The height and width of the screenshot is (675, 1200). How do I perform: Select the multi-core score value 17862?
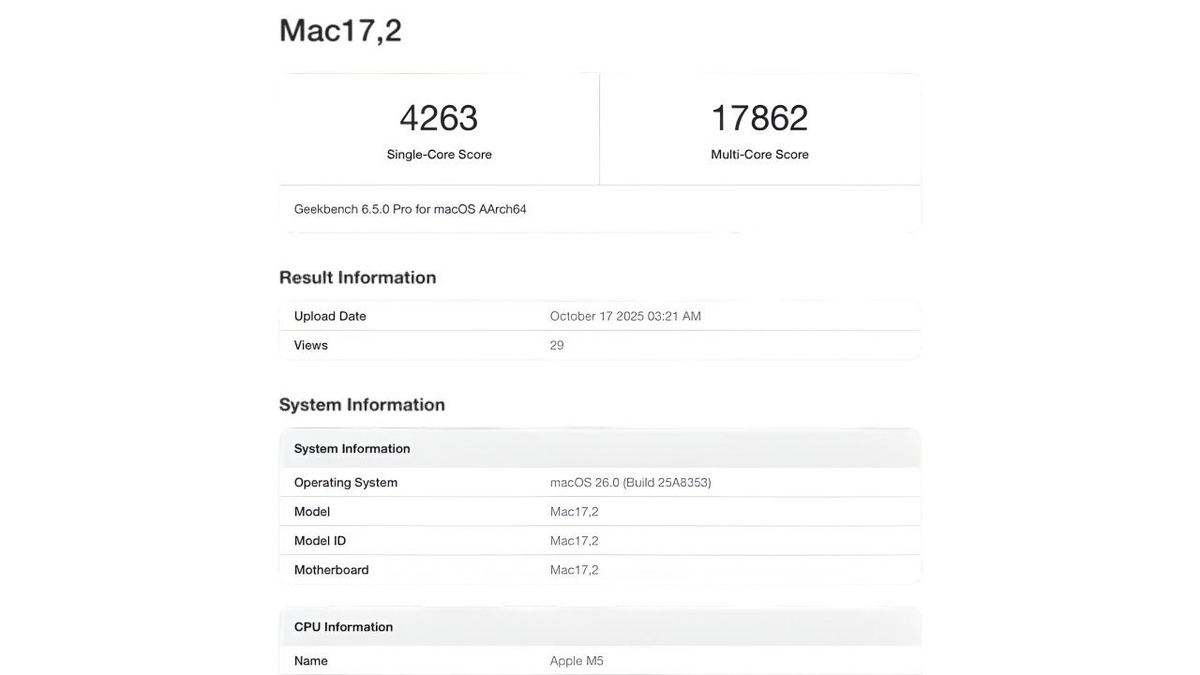tap(759, 118)
